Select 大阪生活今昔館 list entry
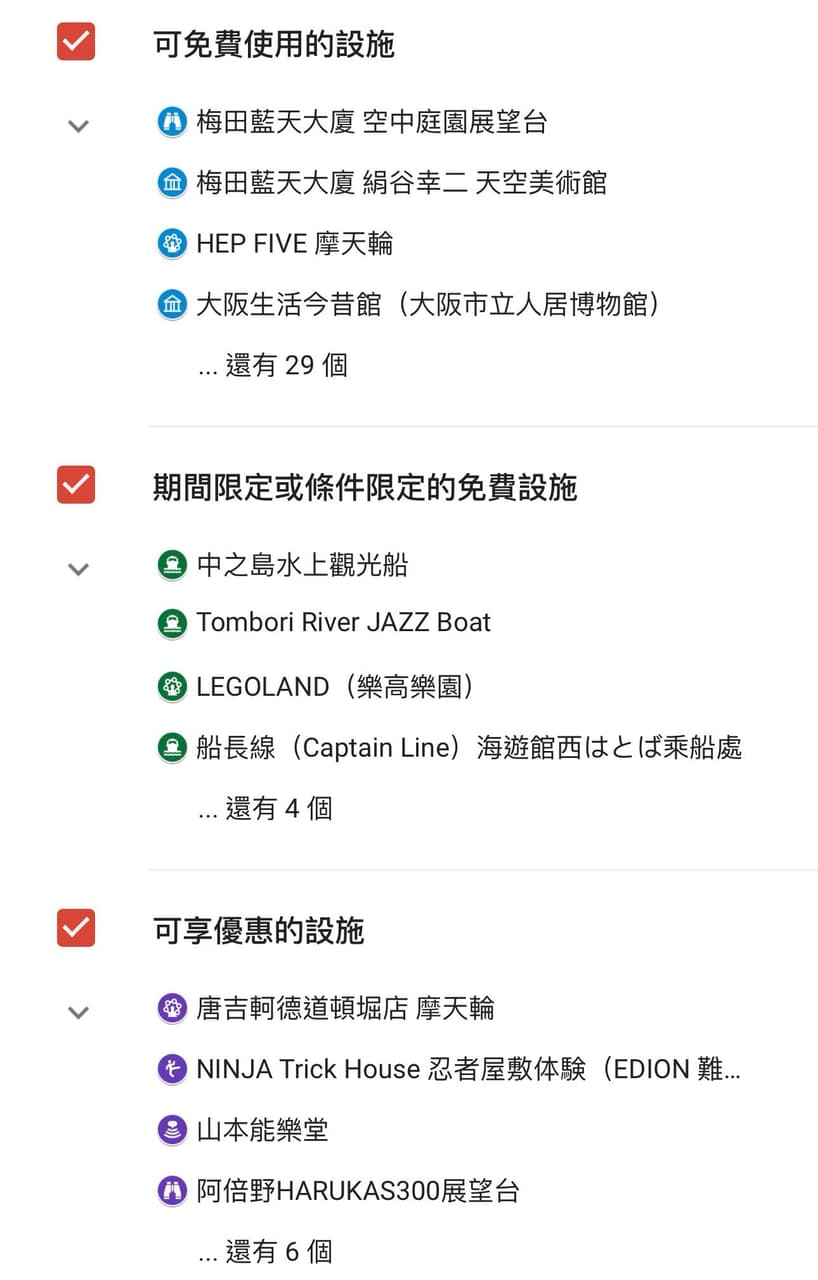 point(428,304)
